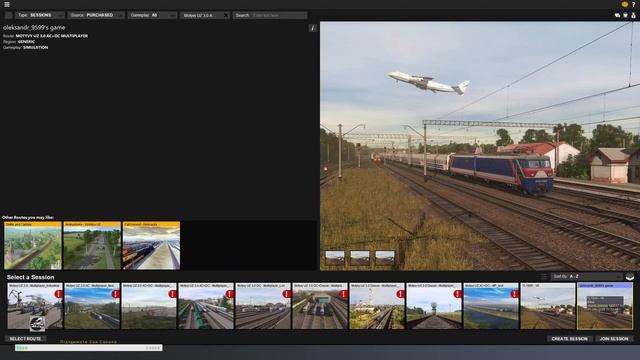Viewport: 640px width, 360px height.
Task: Open the chat bubbles icon
Action: pos(617,15)
